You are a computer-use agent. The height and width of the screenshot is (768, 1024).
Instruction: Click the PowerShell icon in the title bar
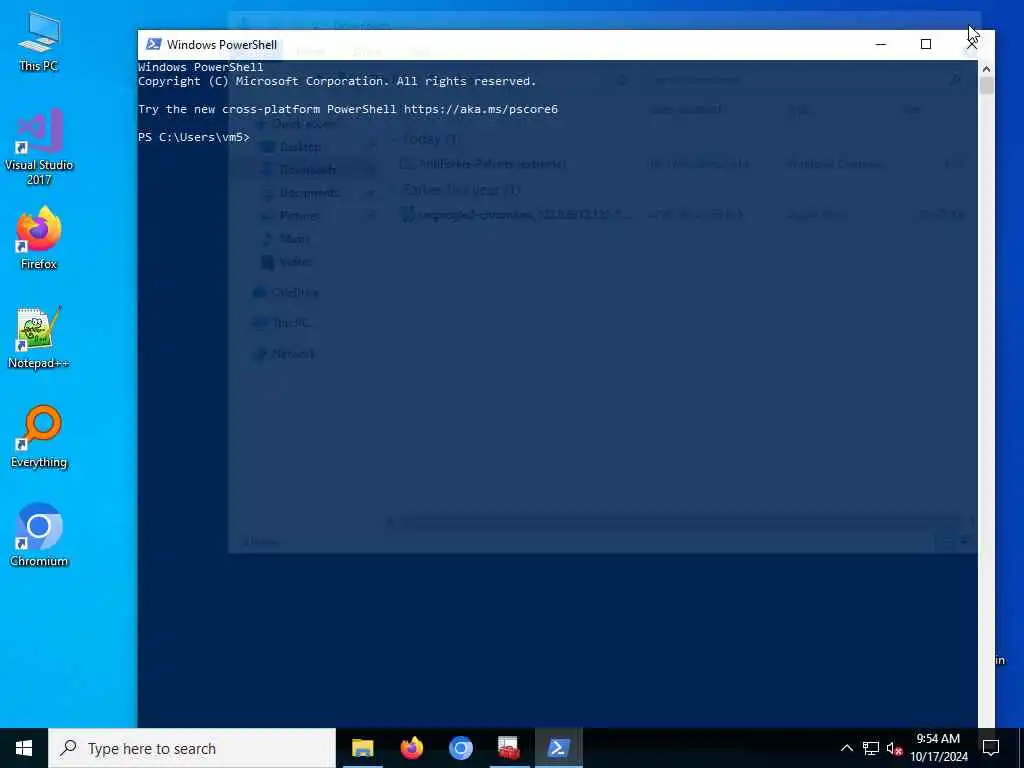coord(153,44)
